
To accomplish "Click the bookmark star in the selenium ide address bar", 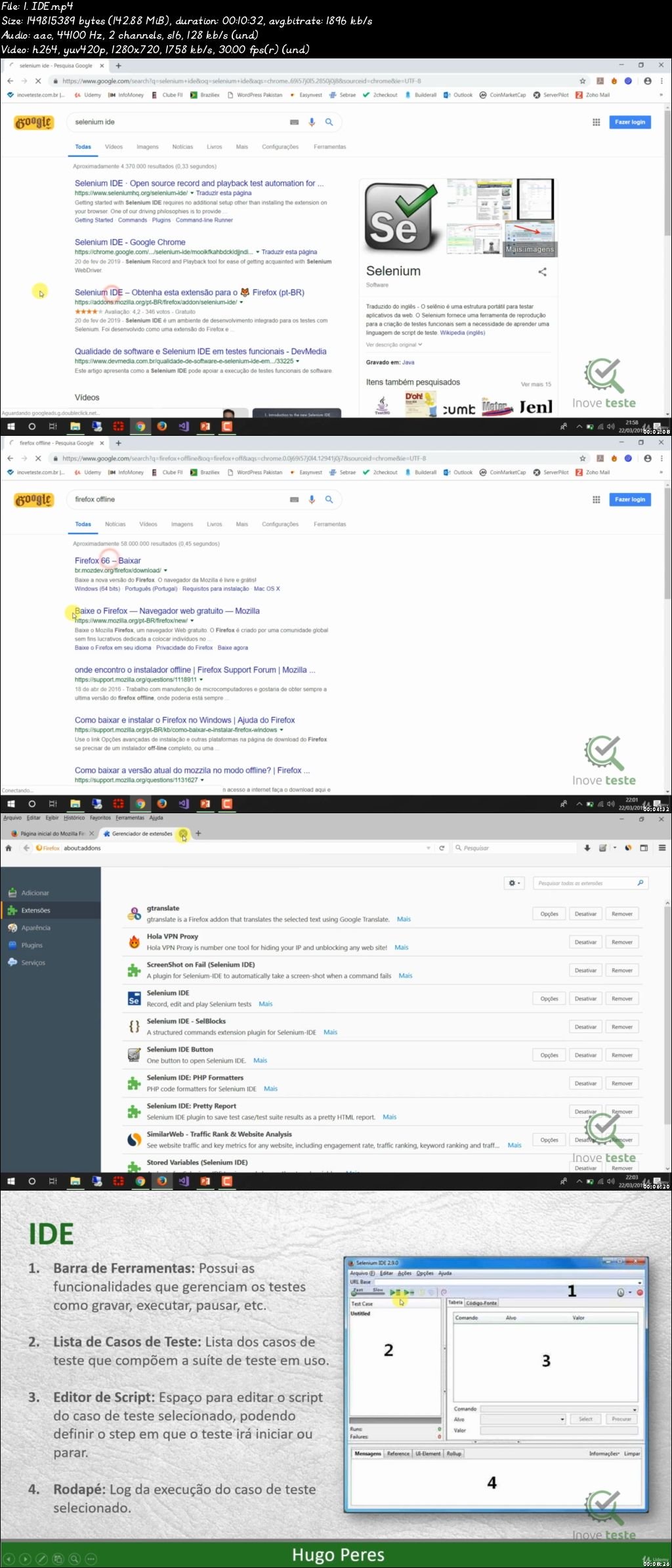I will (x=582, y=81).
